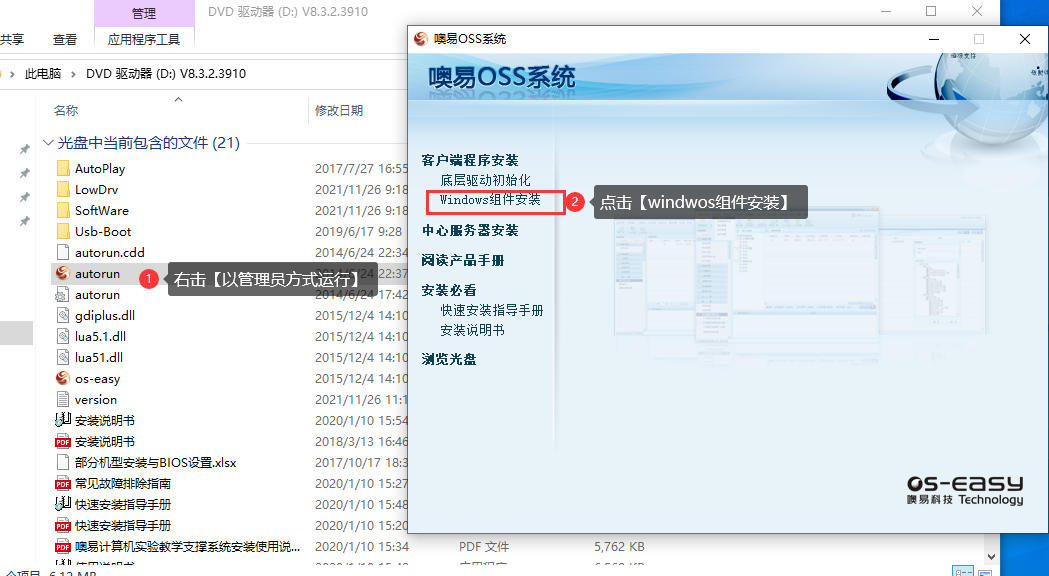Screen dimensions: 1049x576
Task: Open the 查看 ribbon tab
Action: (65, 40)
